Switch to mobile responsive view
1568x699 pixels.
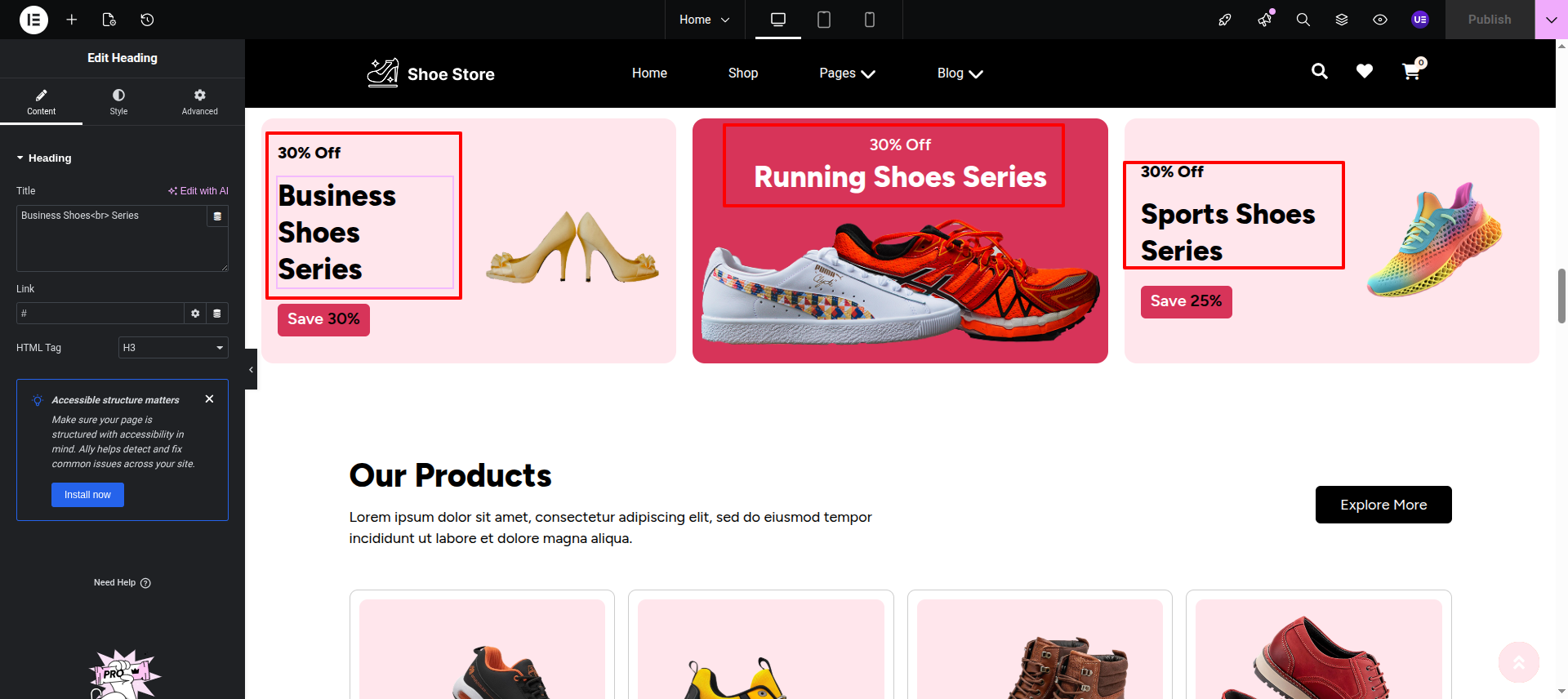click(869, 20)
